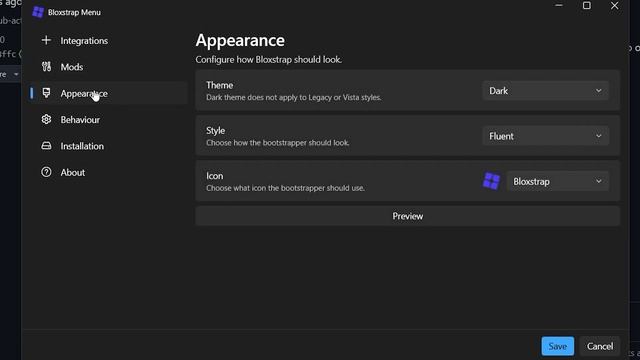The height and width of the screenshot is (360, 640).
Task: Click the Bloxstrap icon preview image
Action: (491, 181)
